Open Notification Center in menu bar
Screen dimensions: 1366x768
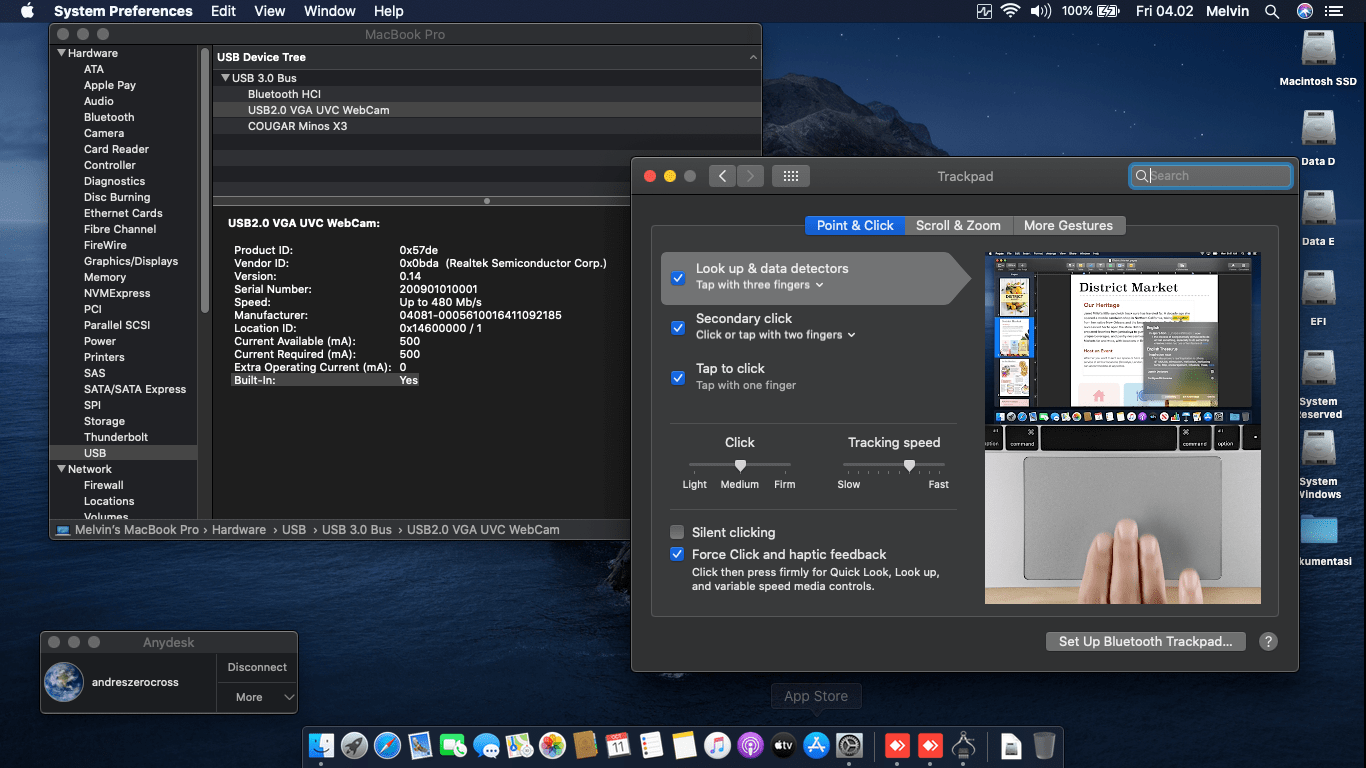coord(1334,11)
